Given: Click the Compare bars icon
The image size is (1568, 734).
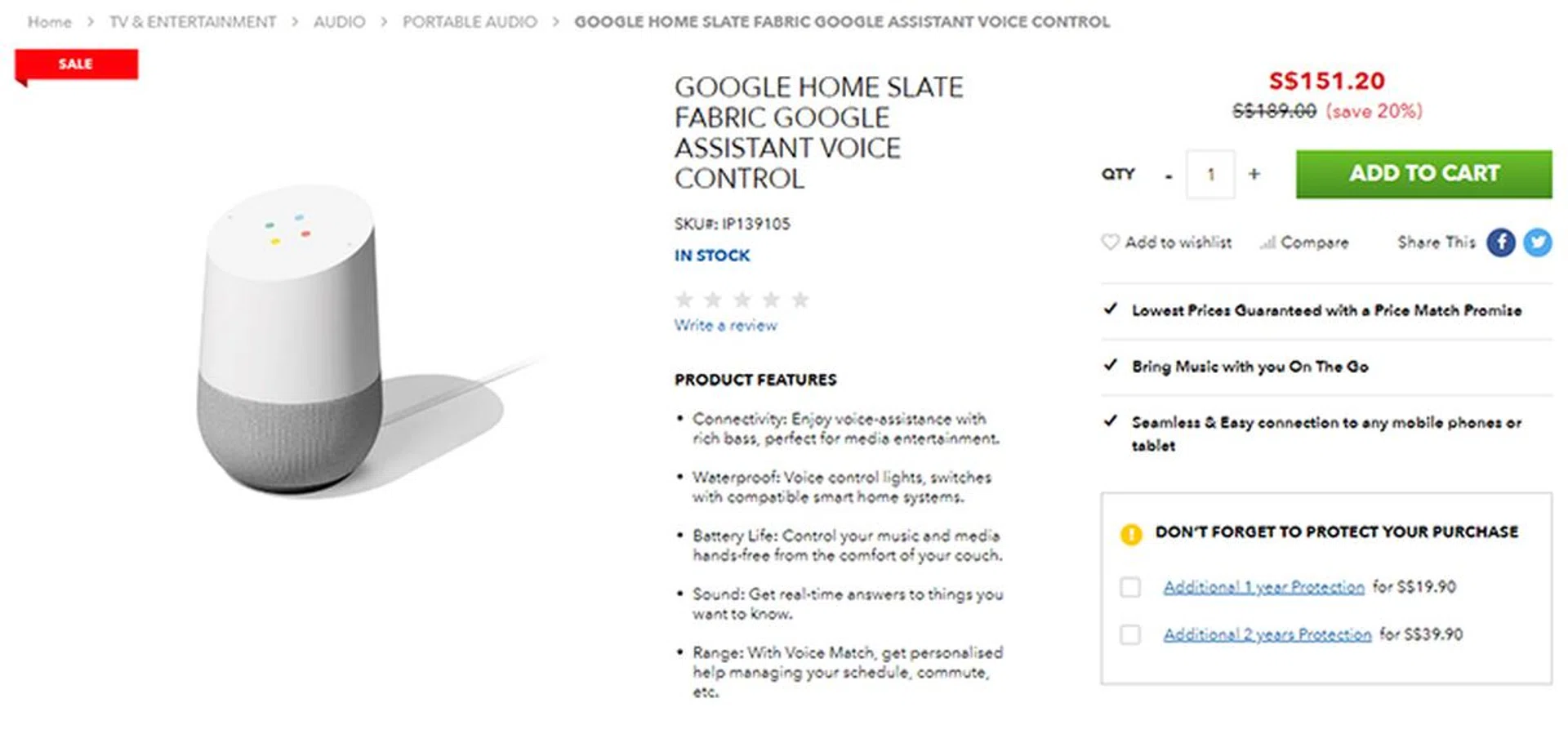Looking at the screenshot, I should 1267,242.
